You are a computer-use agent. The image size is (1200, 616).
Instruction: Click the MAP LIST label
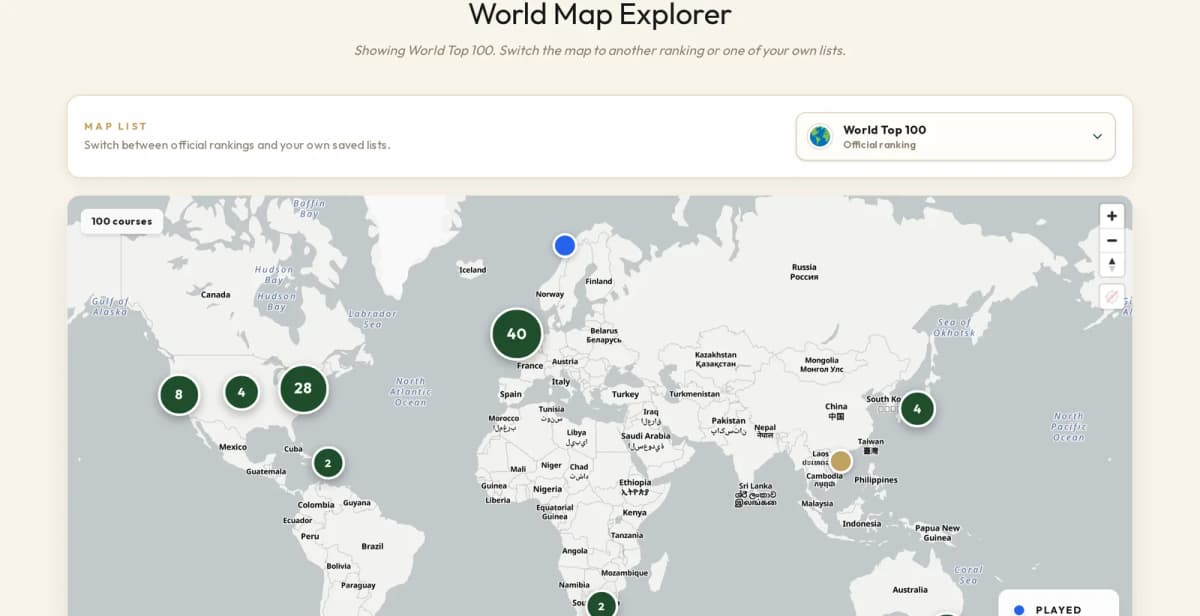click(116, 126)
